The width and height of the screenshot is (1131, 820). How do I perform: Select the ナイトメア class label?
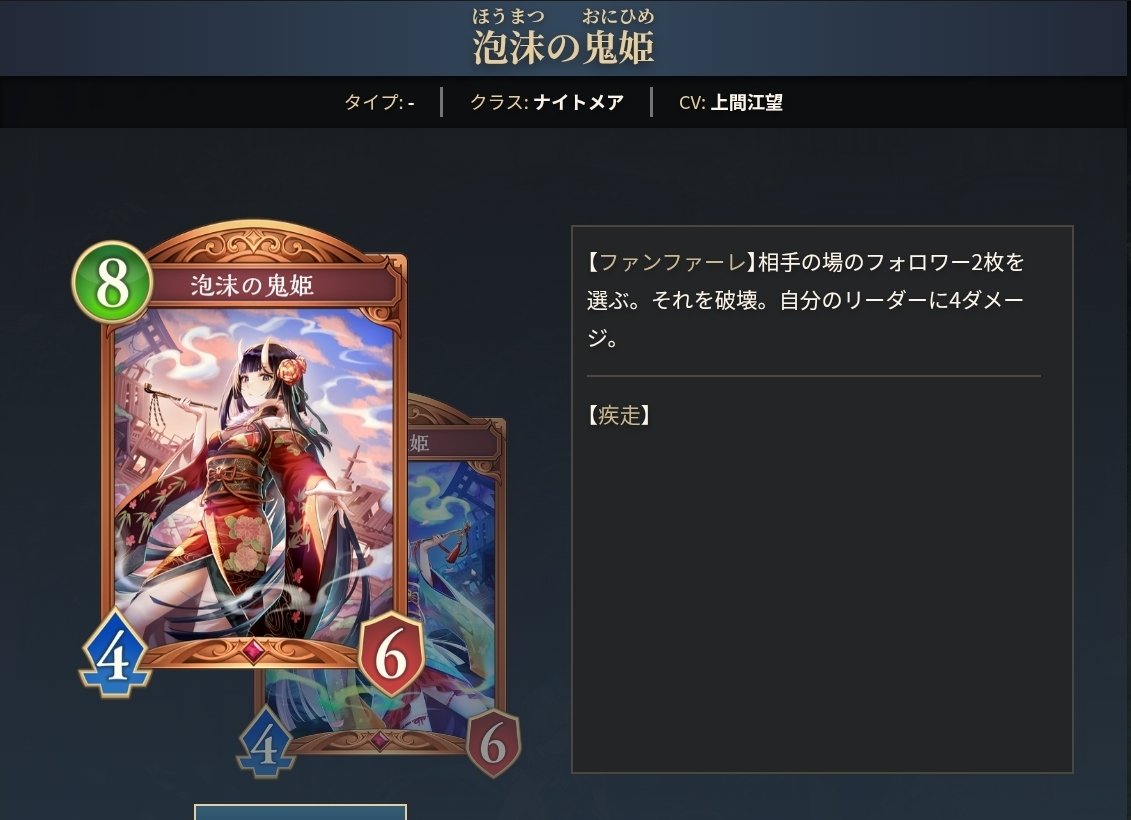pos(578,102)
